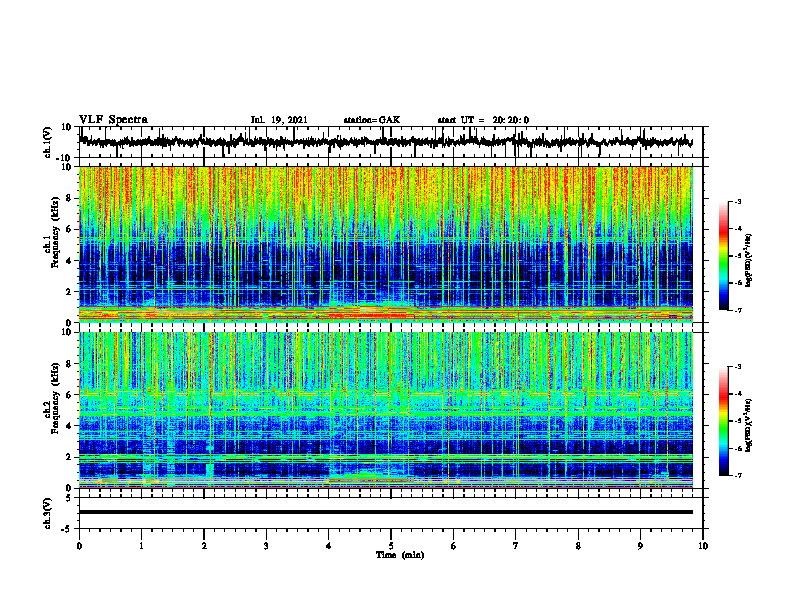Click the ch.3 flat black trace
Viewport: 792px width, 612px height.
tap(386, 512)
